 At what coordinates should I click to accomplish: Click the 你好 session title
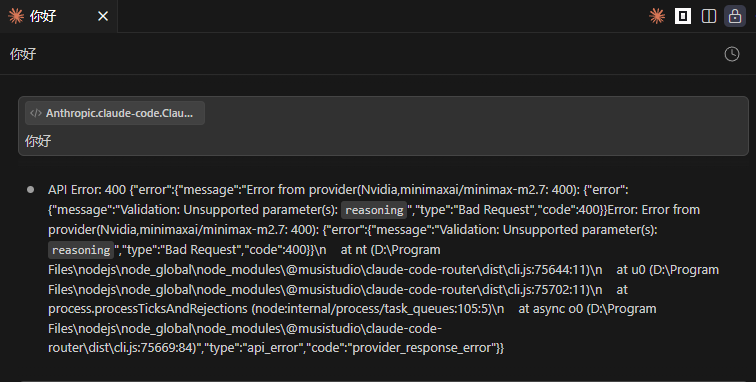coord(23,54)
